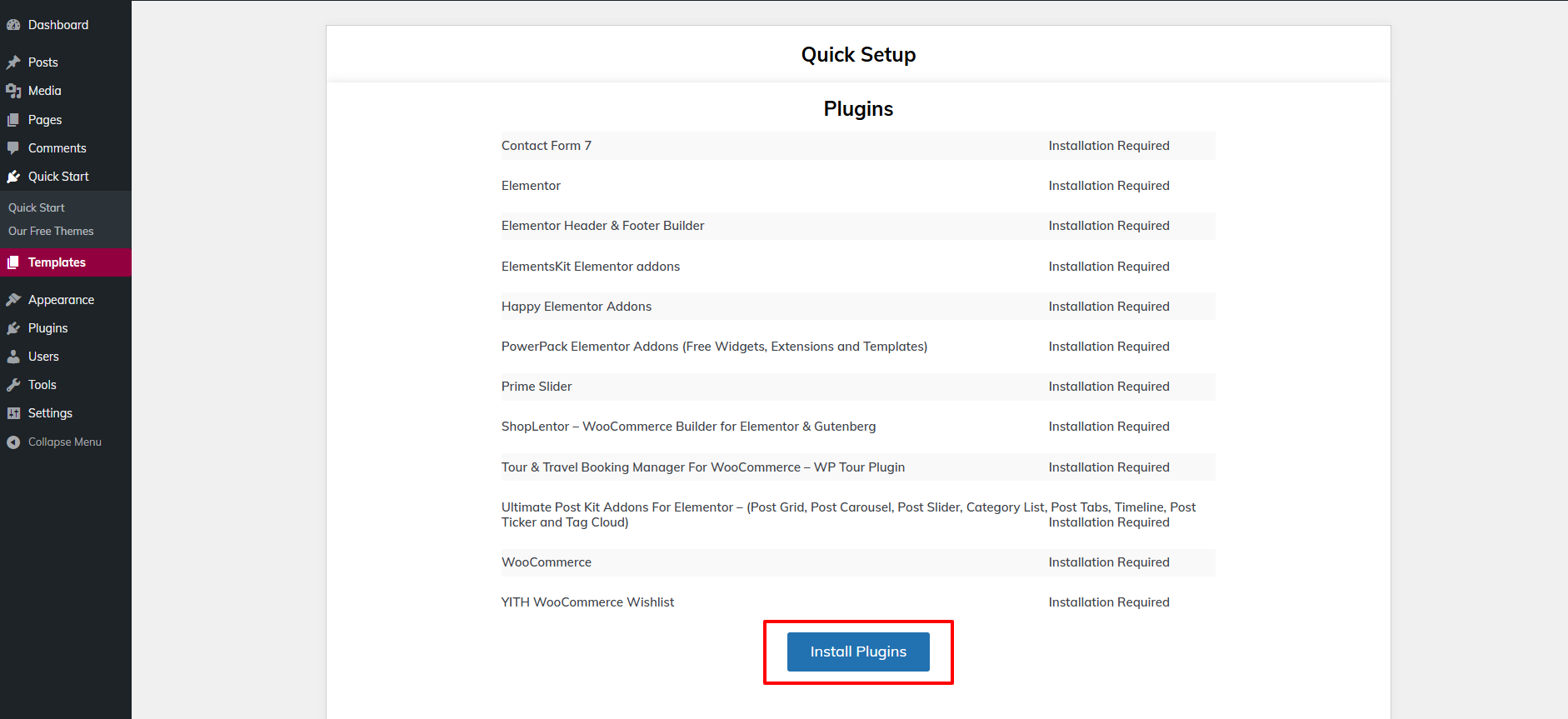Image resolution: width=1568 pixels, height=719 pixels.
Task: Select ElementsKit Elementor addons text
Action: tap(591, 267)
